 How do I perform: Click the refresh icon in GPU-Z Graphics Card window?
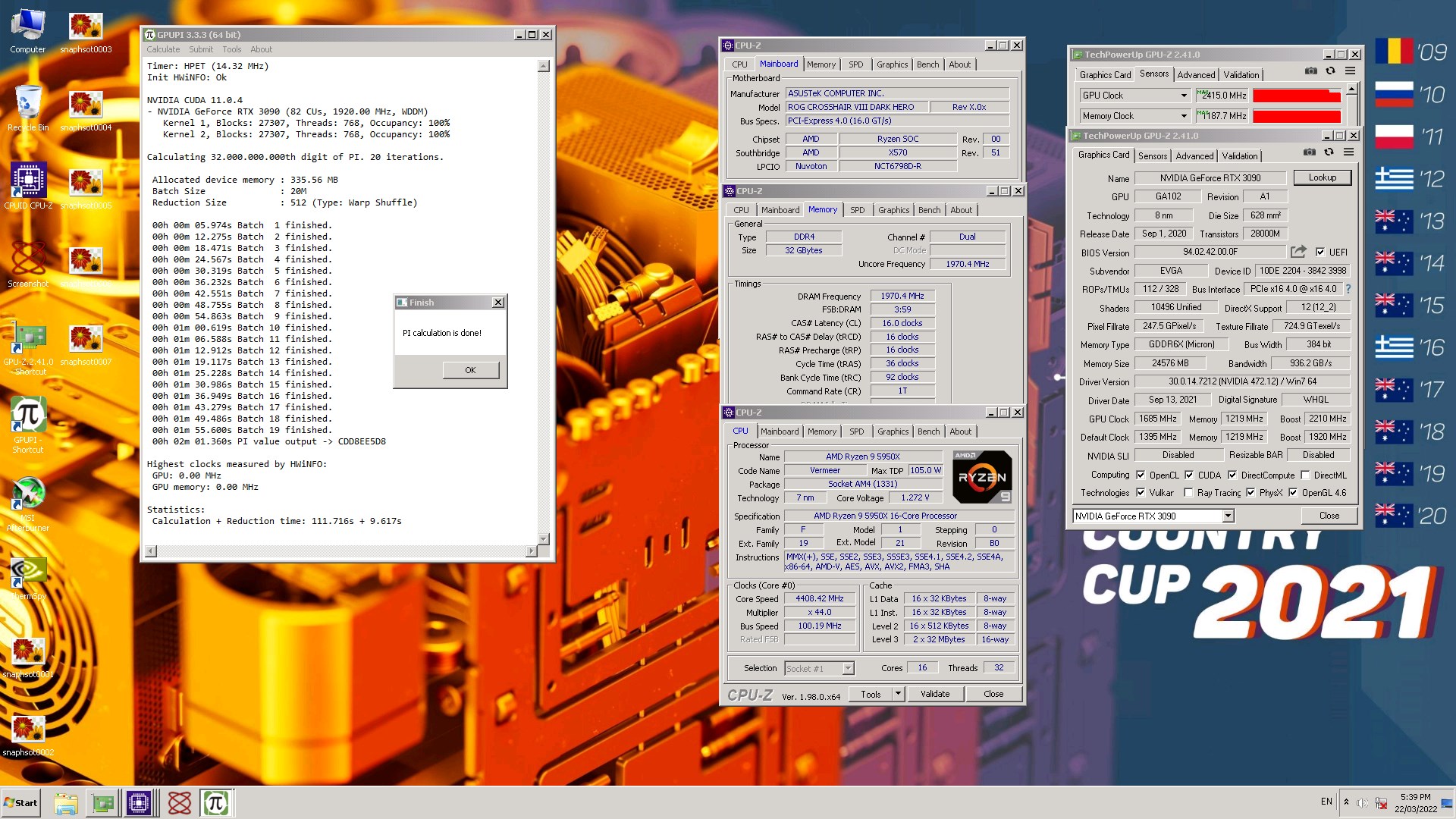[x=1329, y=152]
